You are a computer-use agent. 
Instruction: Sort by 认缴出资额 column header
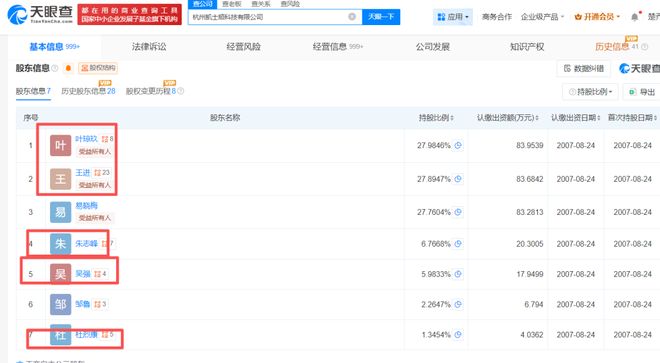pyautogui.click(x=508, y=117)
